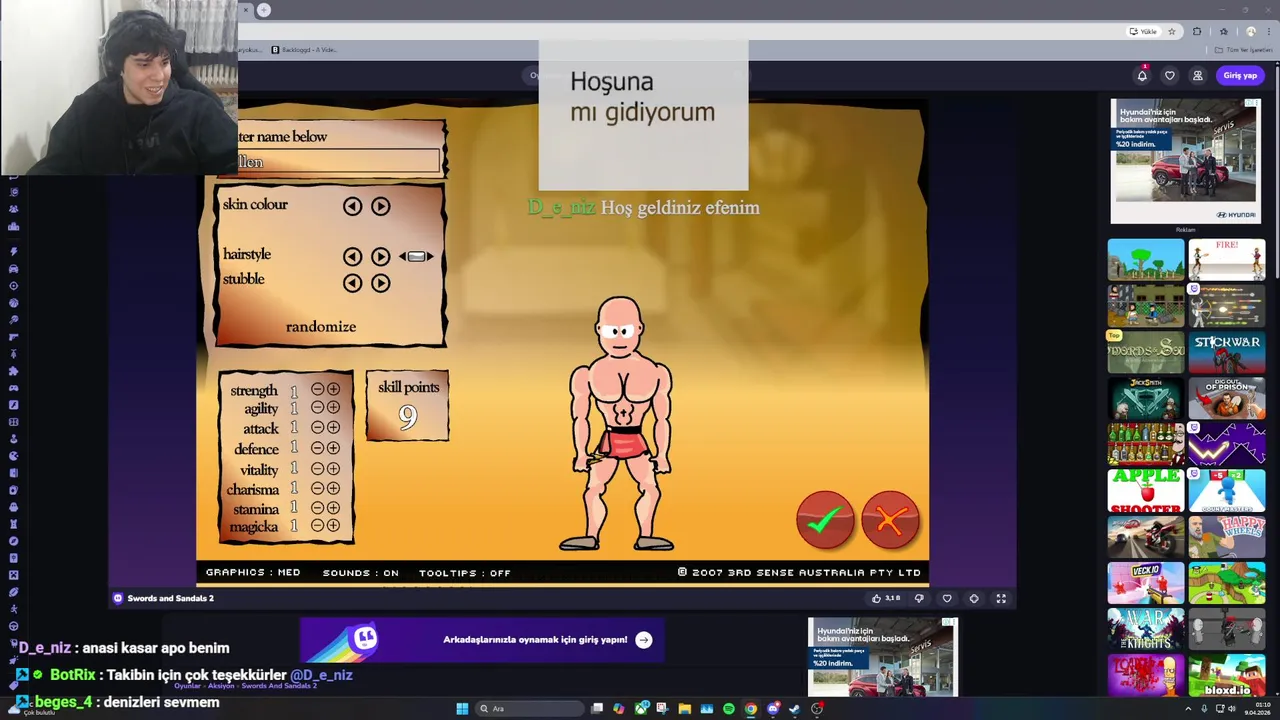Toggle SOUNDS : ON setting
The image size is (1280, 720).
[361, 573]
